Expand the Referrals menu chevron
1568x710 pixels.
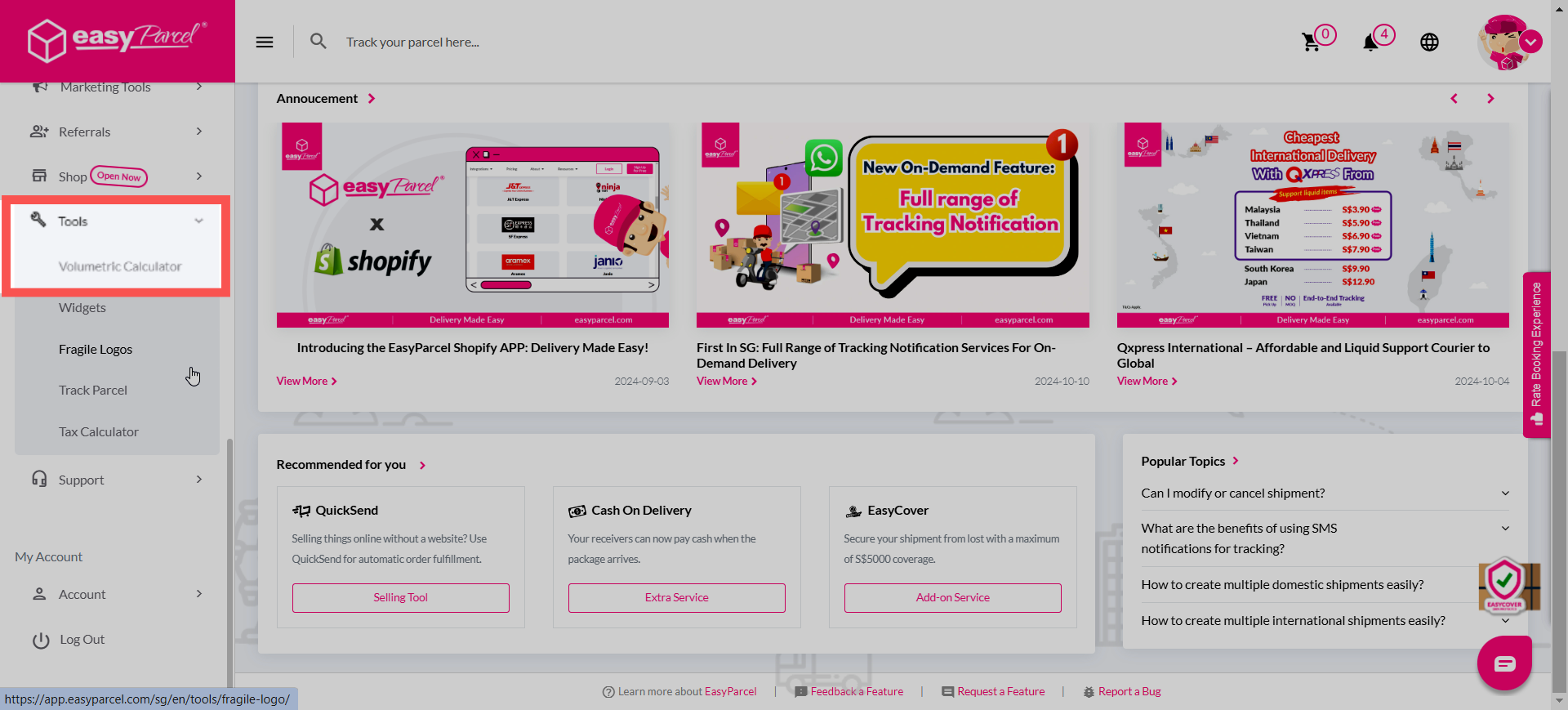tap(199, 132)
